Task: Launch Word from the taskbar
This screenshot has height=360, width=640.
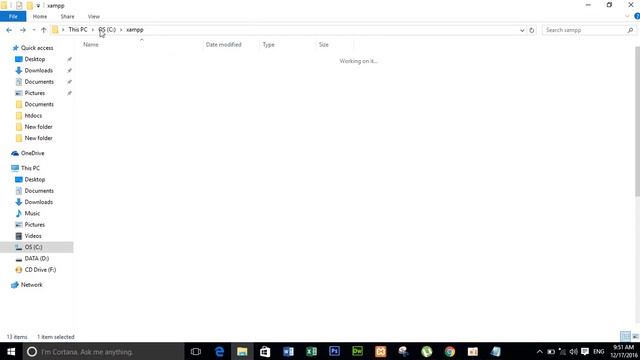Action: [288, 351]
